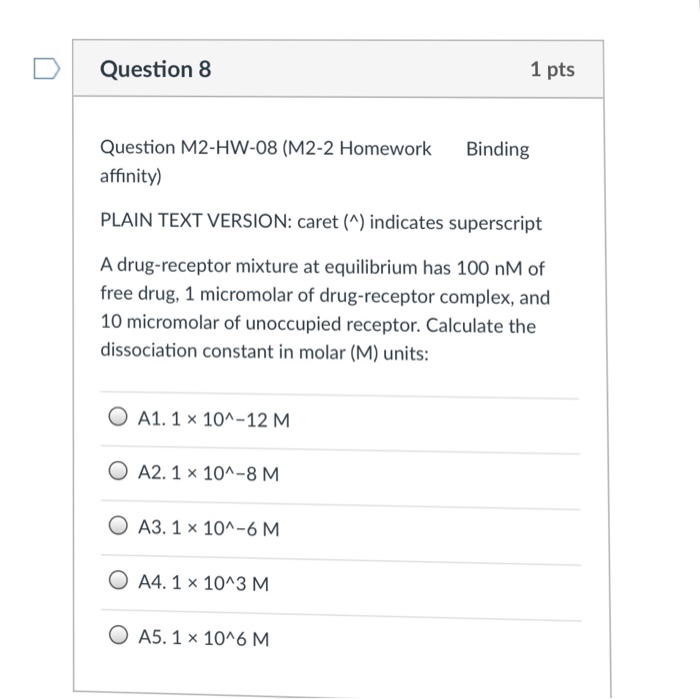The width and height of the screenshot is (700, 699).
Task: Select radio button for answer A1
Action: click(x=118, y=416)
